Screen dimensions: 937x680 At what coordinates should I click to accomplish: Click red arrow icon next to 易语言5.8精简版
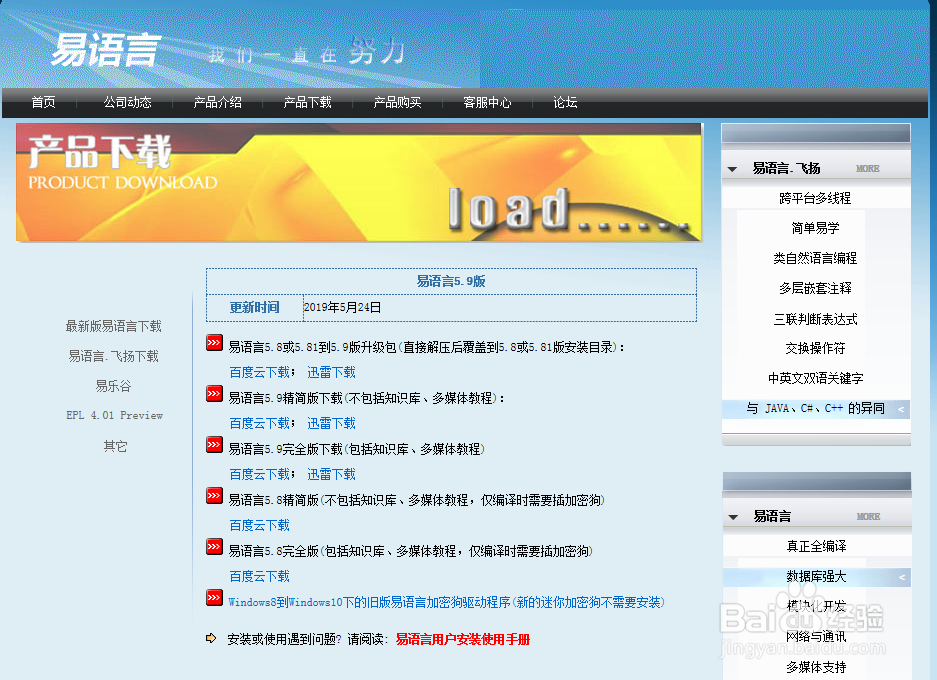pyautogui.click(x=214, y=495)
